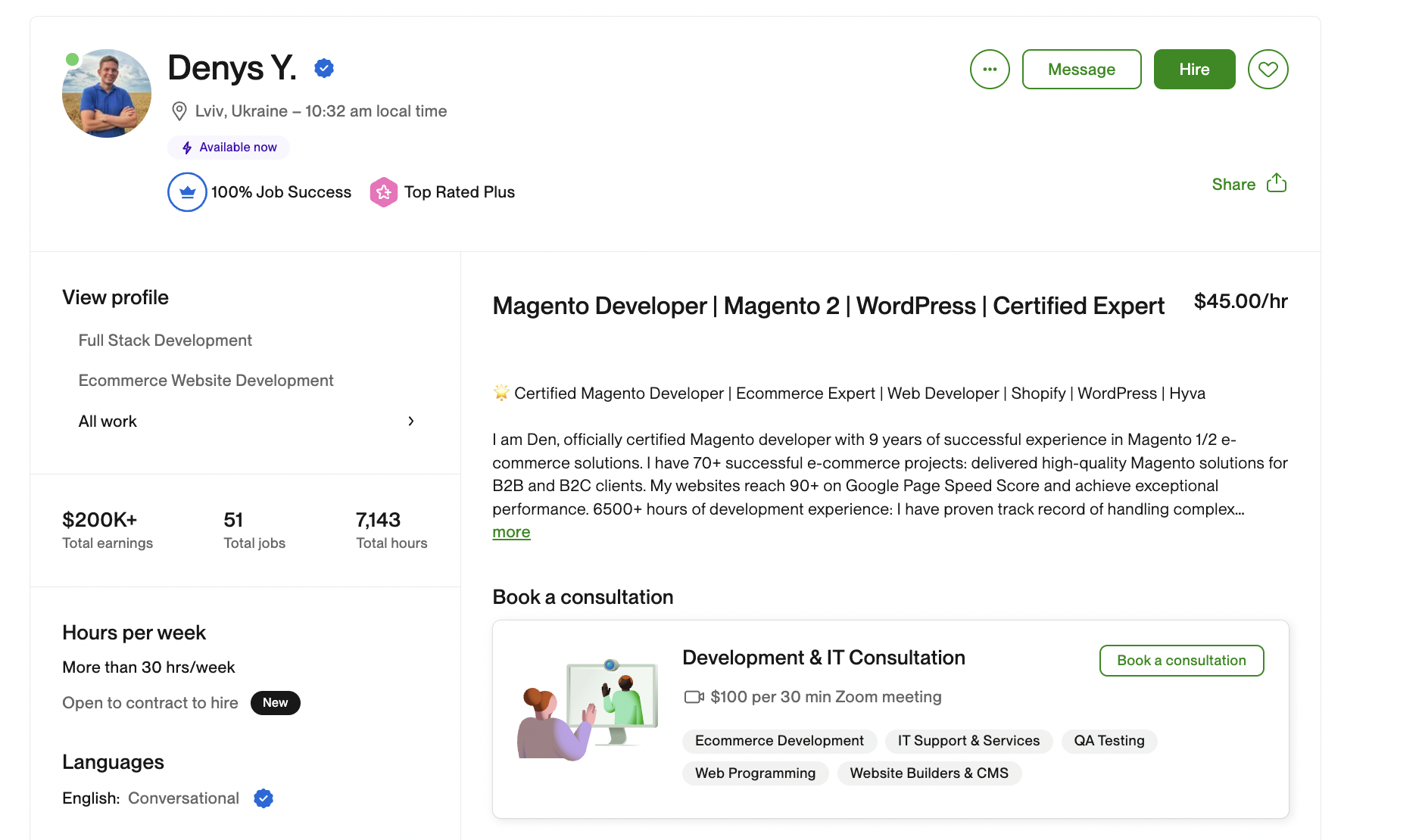Click the Website Builders & CMS tag
1422x840 pixels.
[x=929, y=773]
